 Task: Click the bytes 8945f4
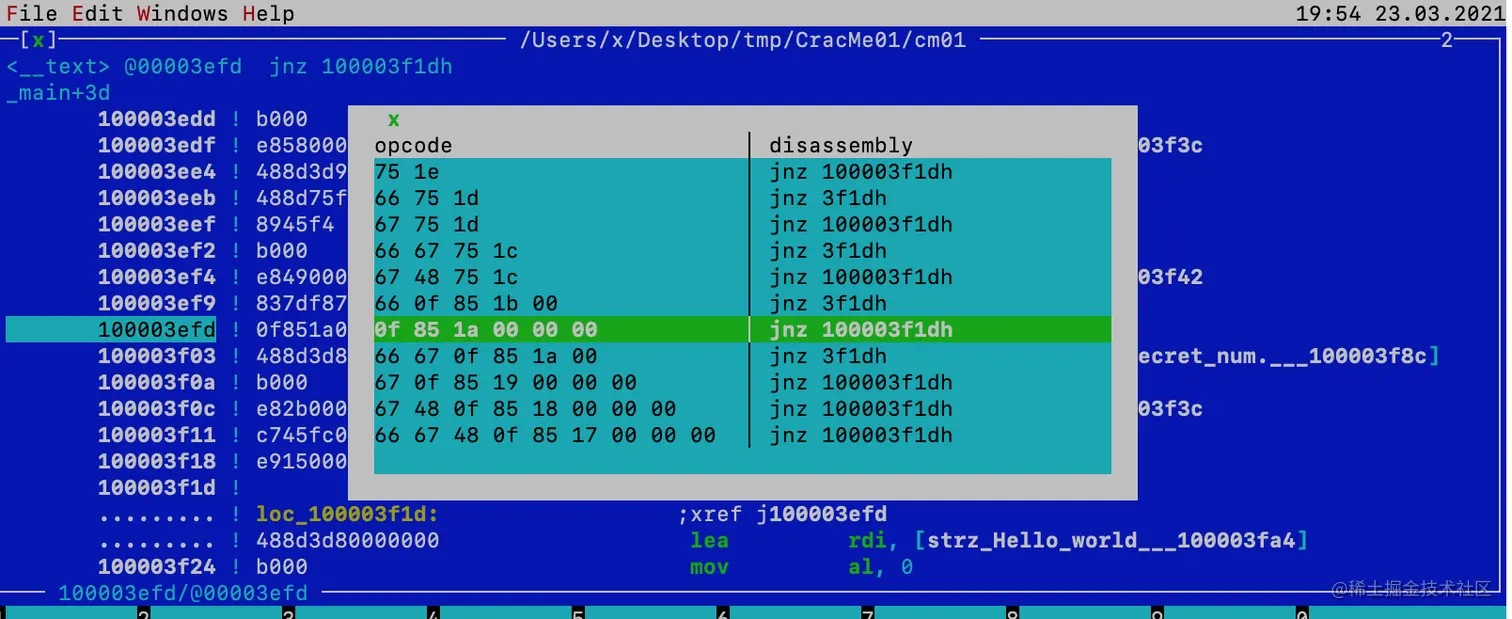pyautogui.click(x=295, y=224)
